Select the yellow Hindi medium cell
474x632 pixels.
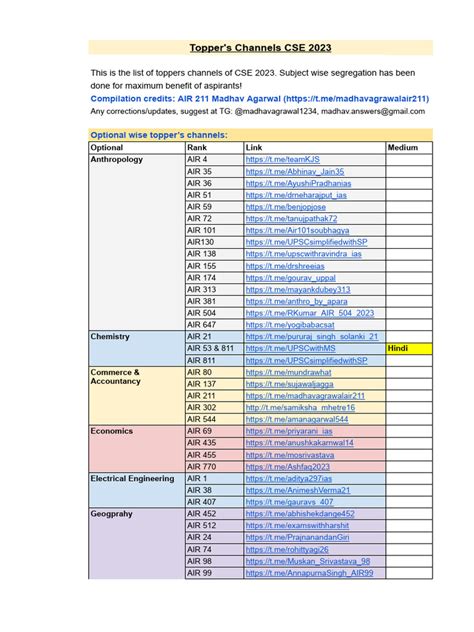pos(409,349)
